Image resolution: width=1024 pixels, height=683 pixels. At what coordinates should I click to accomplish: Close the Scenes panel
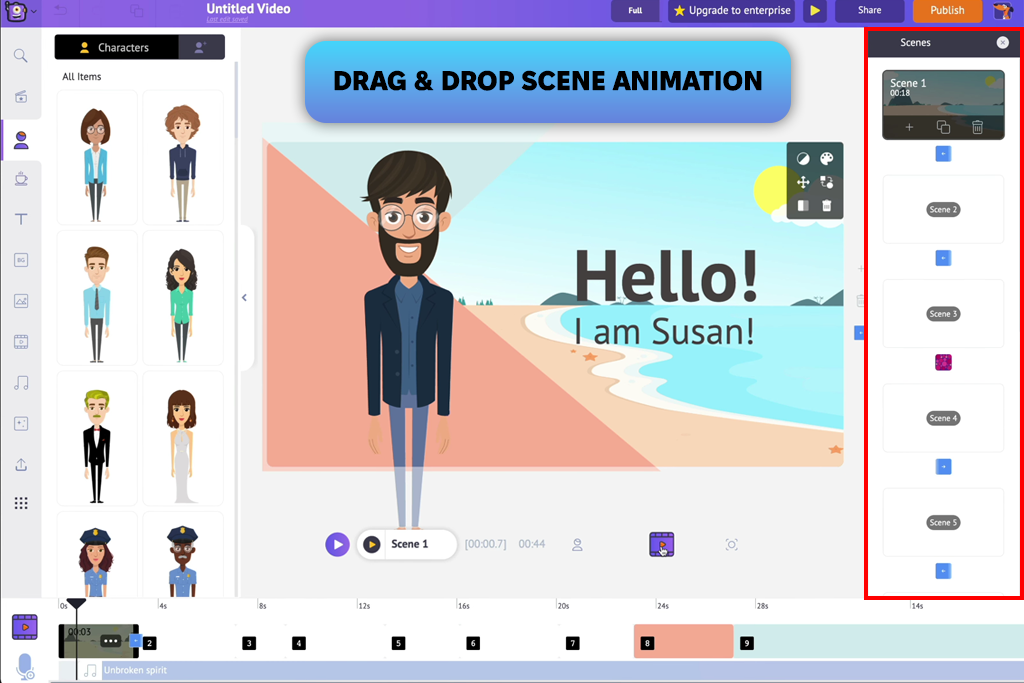[1002, 43]
